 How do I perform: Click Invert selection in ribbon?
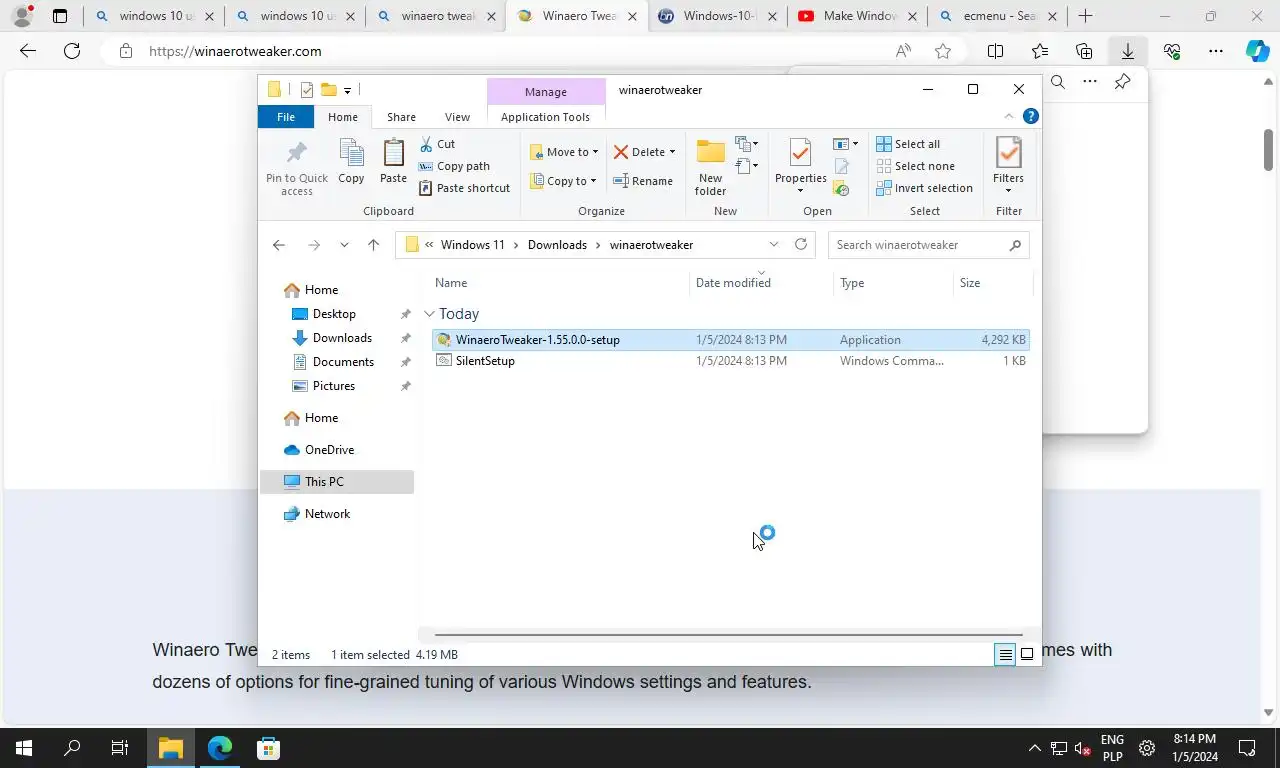click(924, 188)
